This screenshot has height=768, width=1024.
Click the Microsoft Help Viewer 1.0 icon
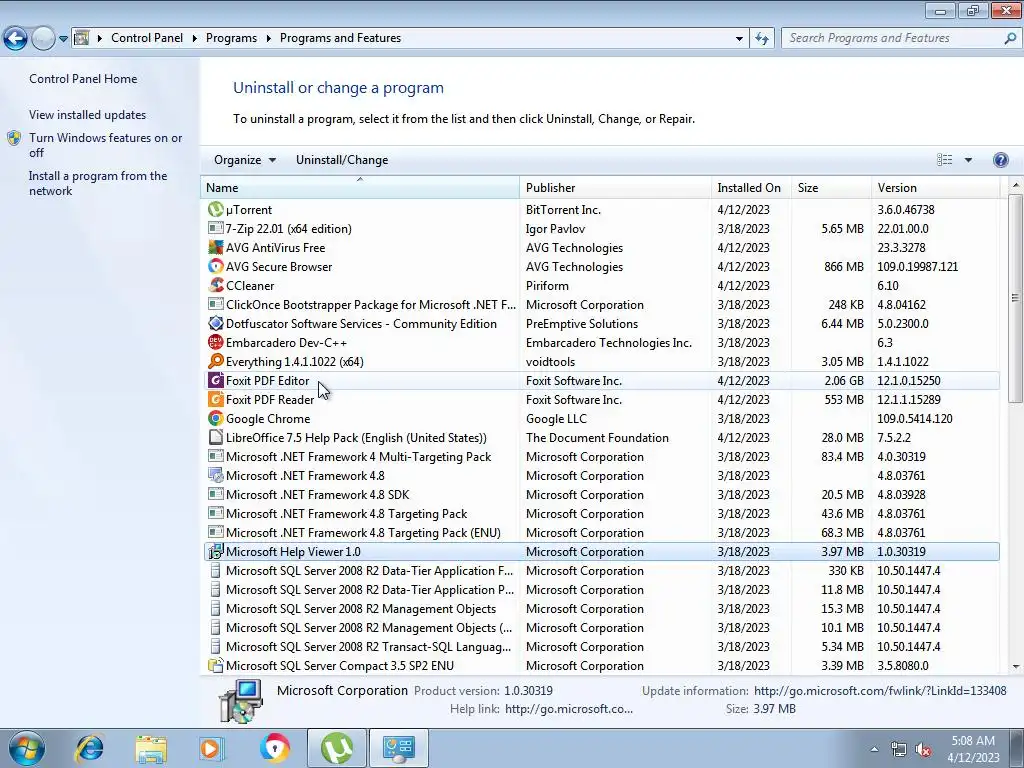click(x=216, y=552)
